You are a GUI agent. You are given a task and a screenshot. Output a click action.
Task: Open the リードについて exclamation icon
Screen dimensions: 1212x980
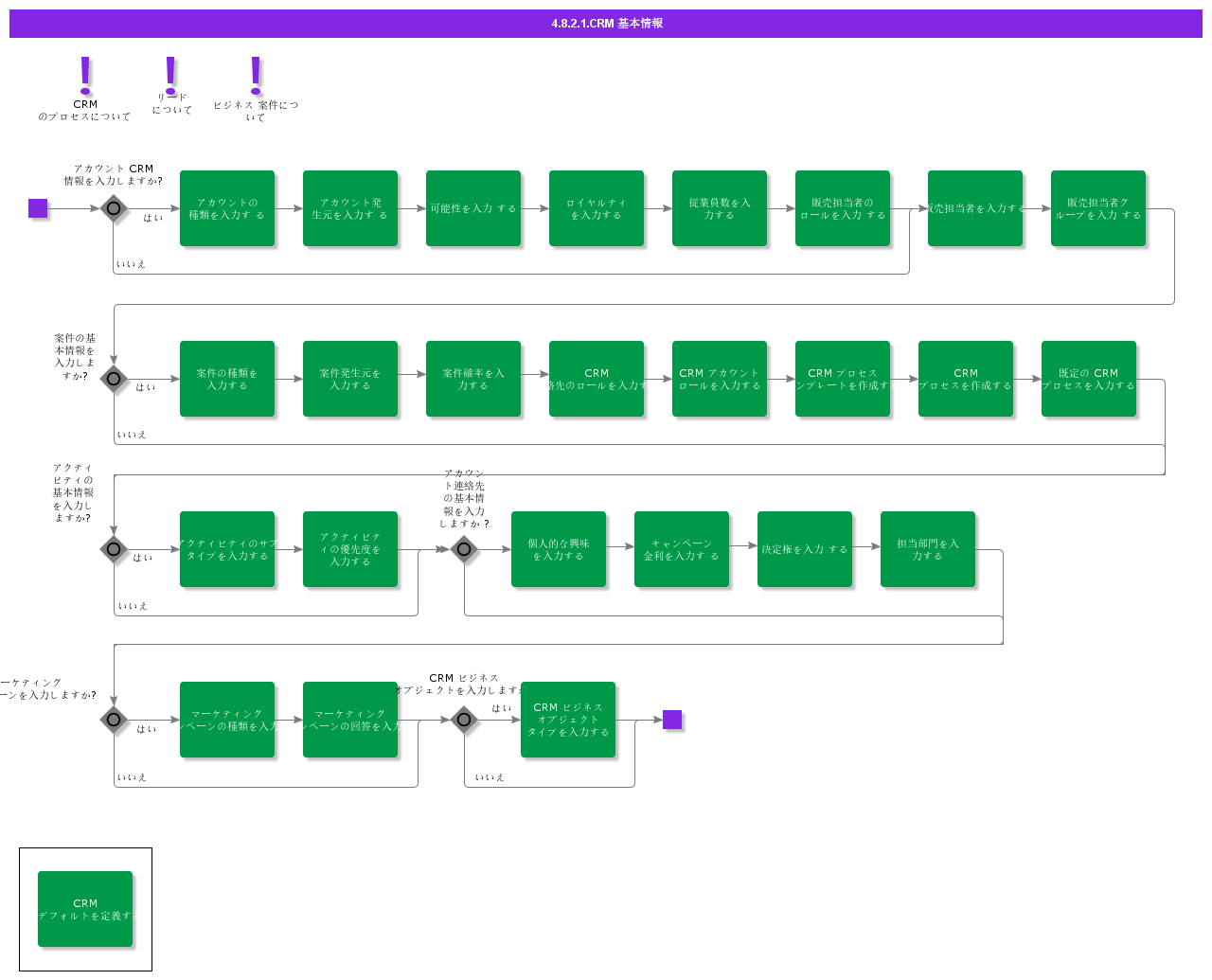pyautogui.click(x=170, y=74)
